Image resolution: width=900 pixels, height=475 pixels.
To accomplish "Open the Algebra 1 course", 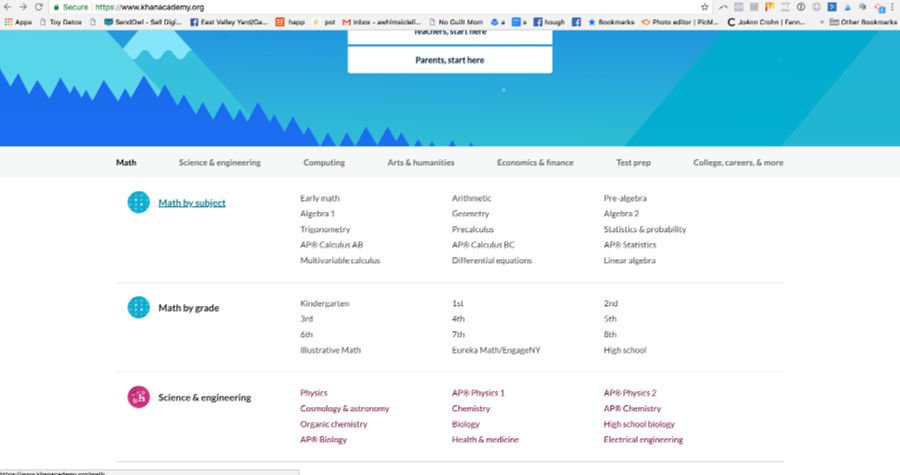I will tap(317, 213).
